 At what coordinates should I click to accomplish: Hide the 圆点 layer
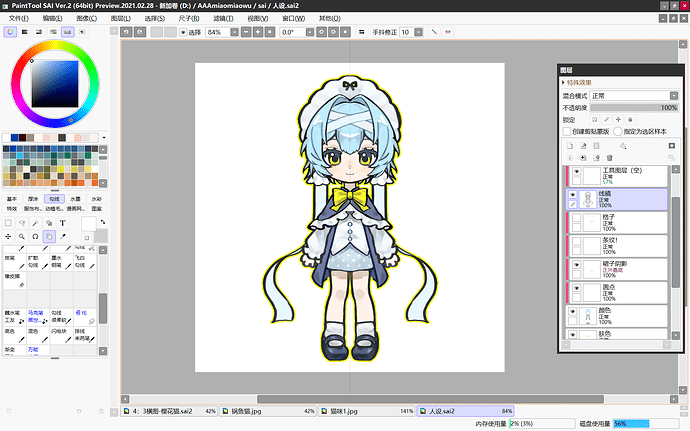coord(576,288)
